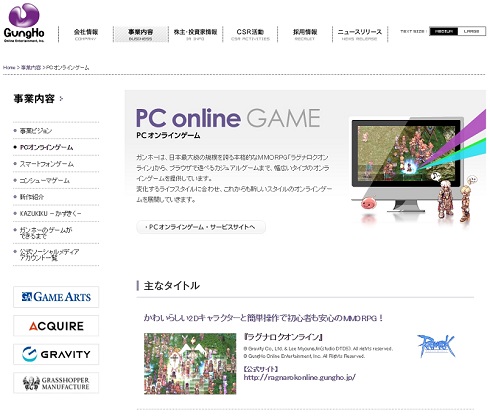Open 公式ソーシャルメディアアカウント一覧 sidebar link
The height and width of the screenshot is (416, 490).
(x=49, y=255)
